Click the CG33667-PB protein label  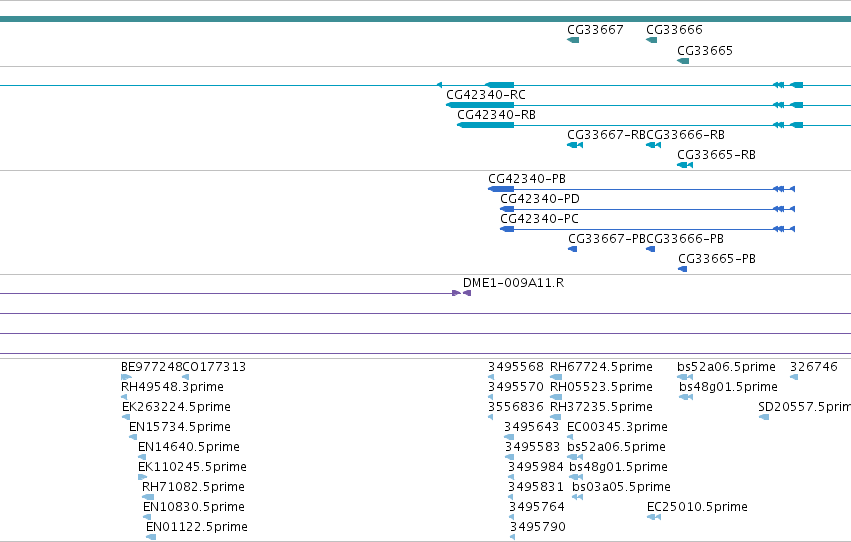pyautogui.click(x=607, y=239)
